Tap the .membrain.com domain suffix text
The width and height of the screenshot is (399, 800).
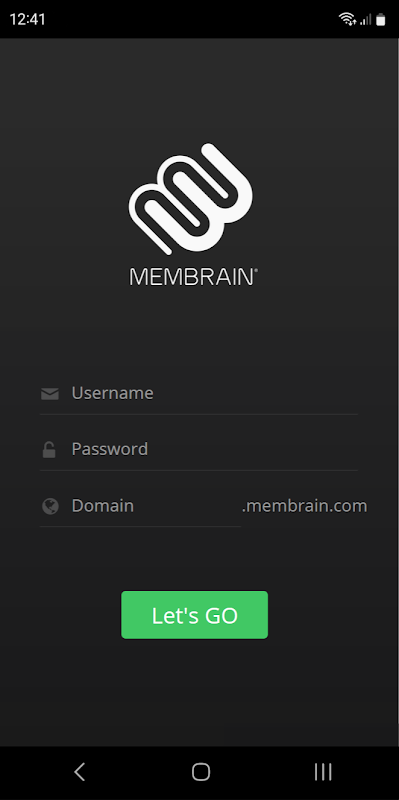[305, 506]
